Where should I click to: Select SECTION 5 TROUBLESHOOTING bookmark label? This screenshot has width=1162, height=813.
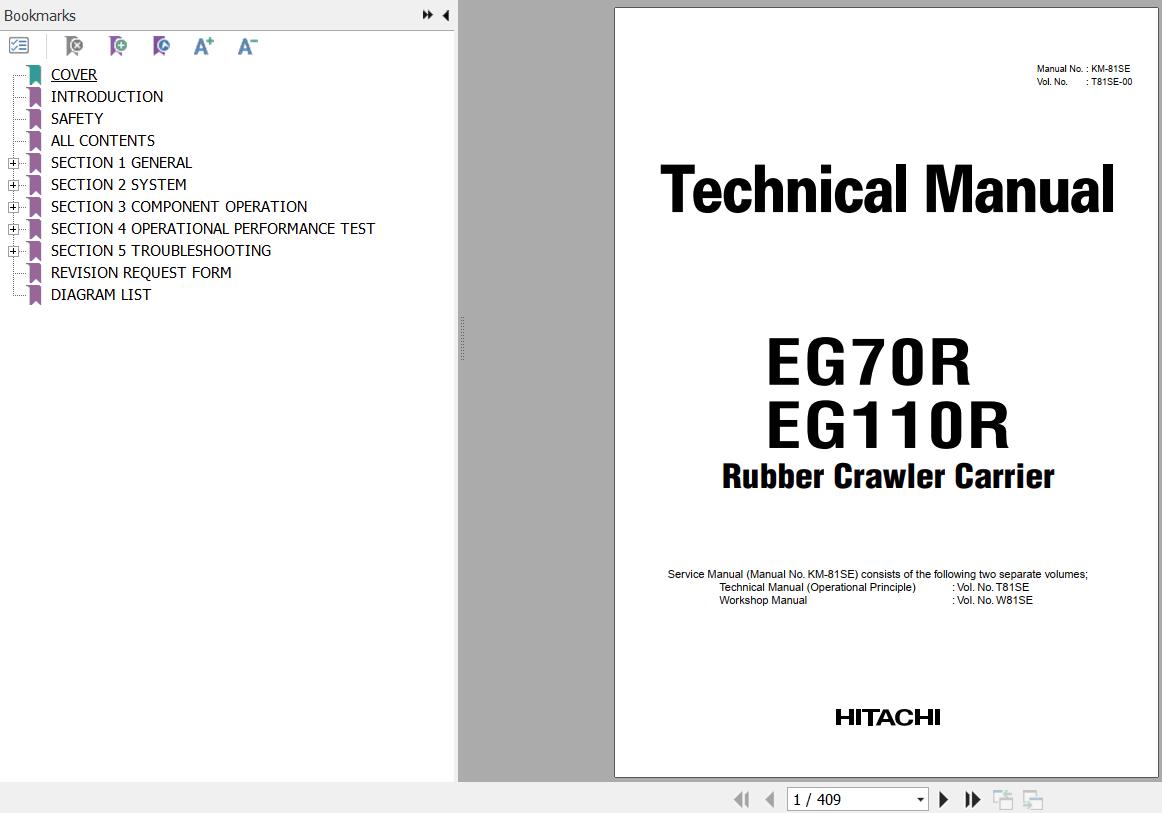(161, 250)
